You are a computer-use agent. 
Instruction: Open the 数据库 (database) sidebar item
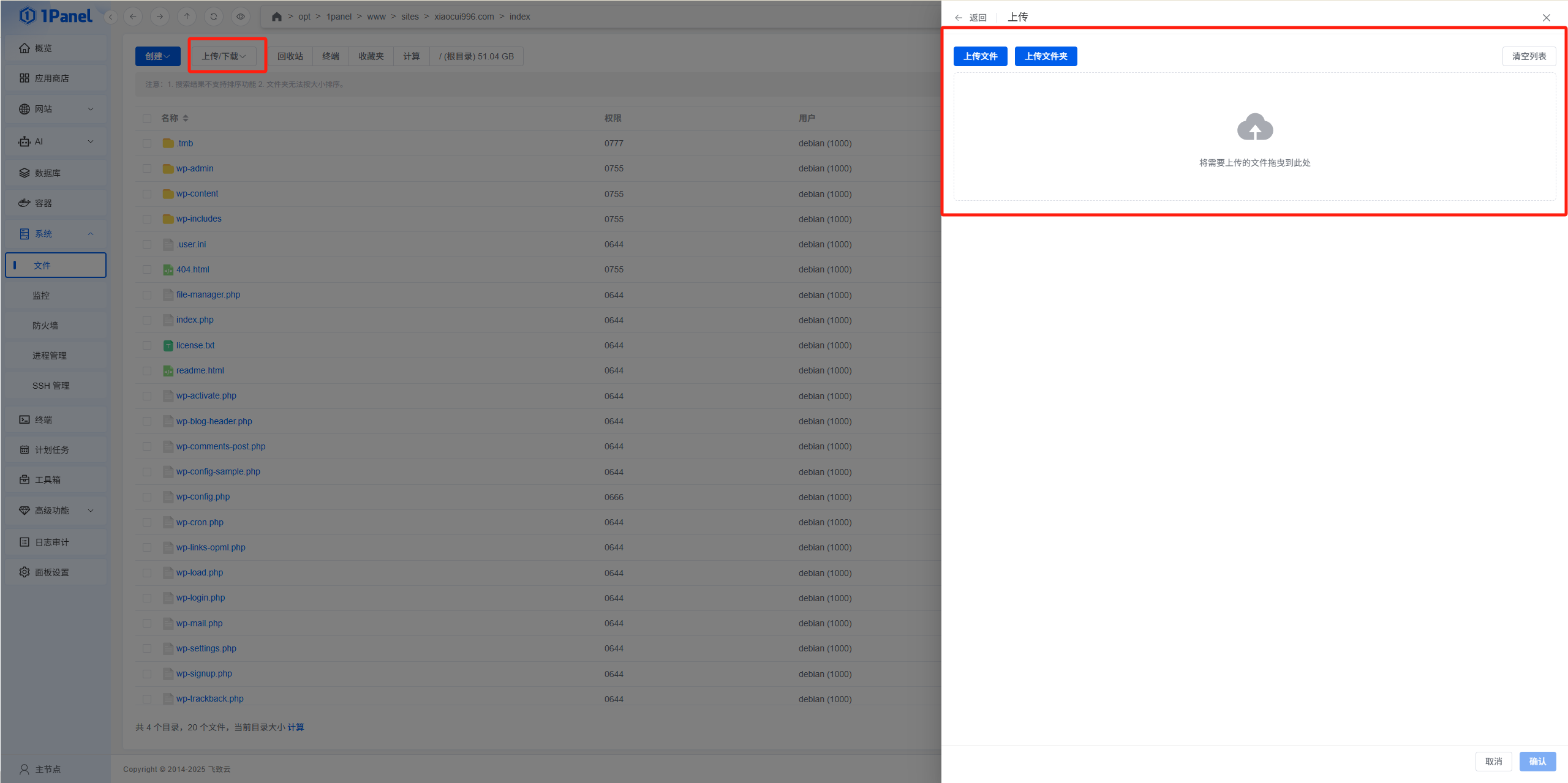coord(47,173)
